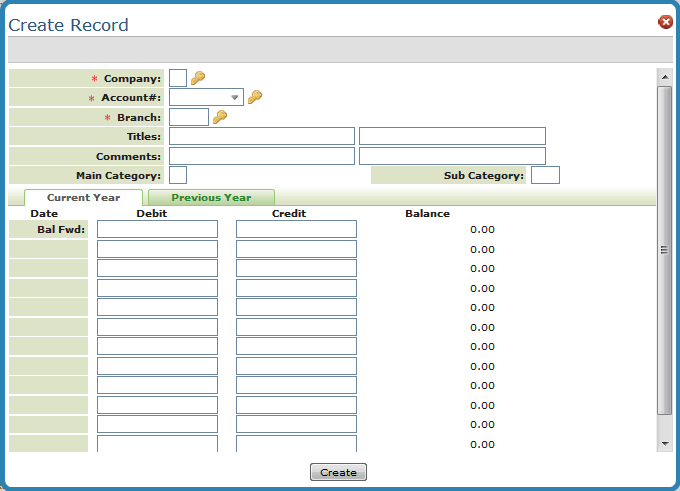Image resolution: width=680 pixels, height=491 pixels.
Task: Click the vertical scrollbar thumb
Action: tap(665, 250)
